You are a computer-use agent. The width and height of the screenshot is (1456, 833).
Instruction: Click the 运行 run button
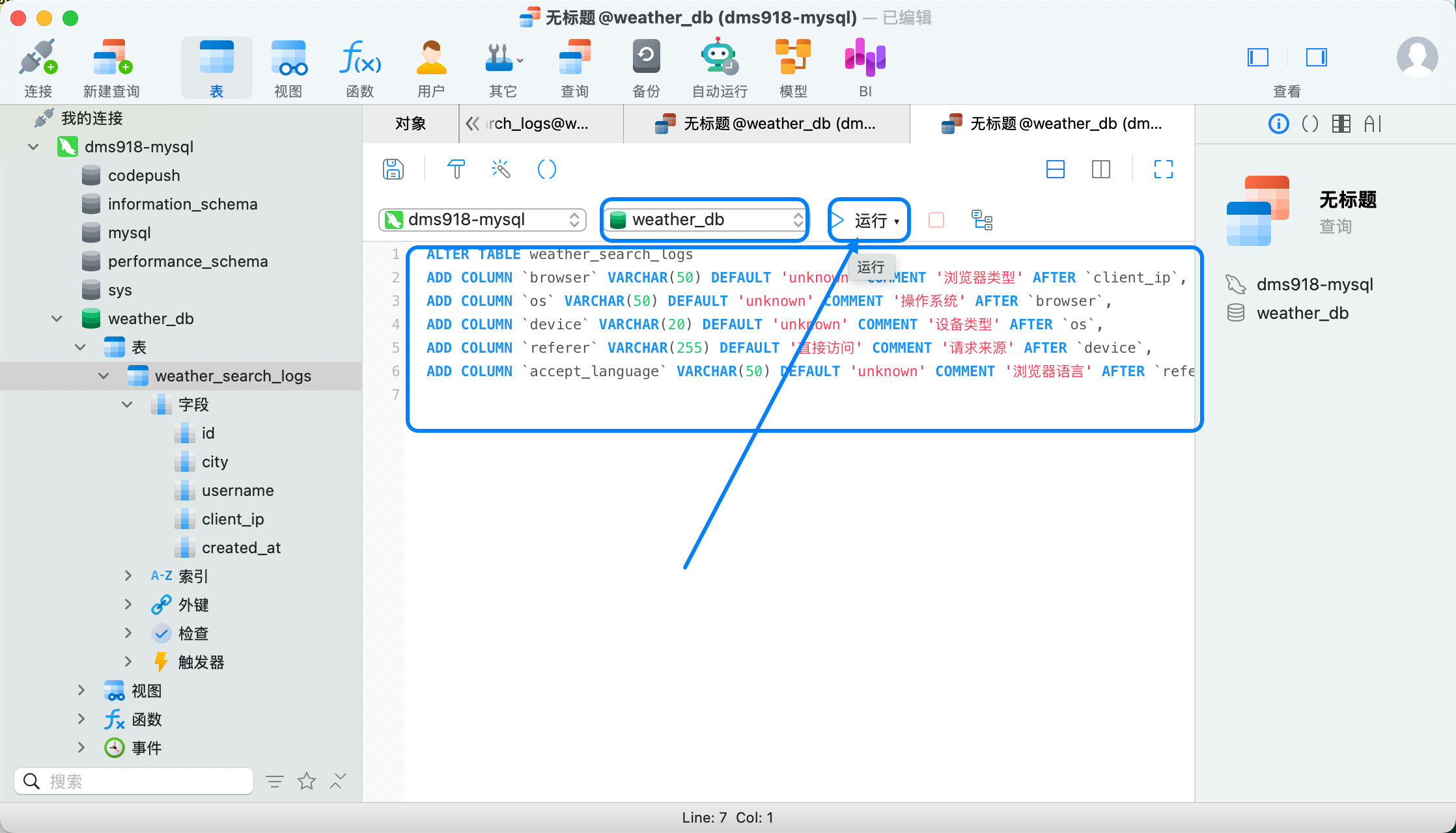(863, 221)
